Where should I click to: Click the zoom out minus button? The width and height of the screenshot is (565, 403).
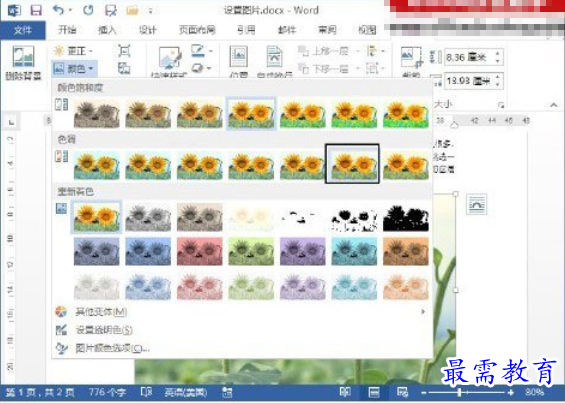(423, 392)
